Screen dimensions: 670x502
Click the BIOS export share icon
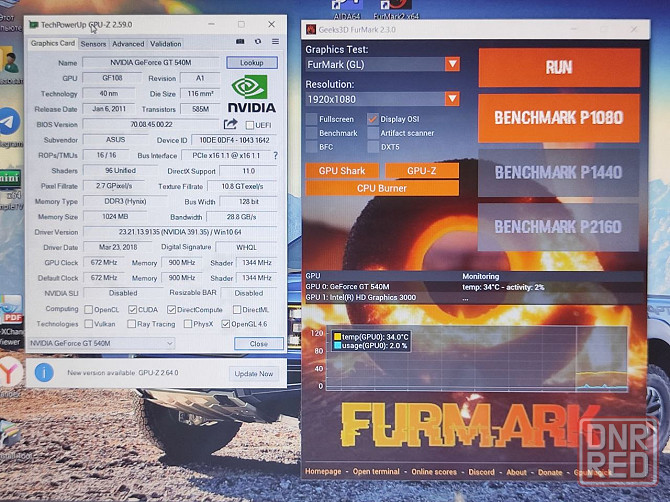(x=230, y=124)
